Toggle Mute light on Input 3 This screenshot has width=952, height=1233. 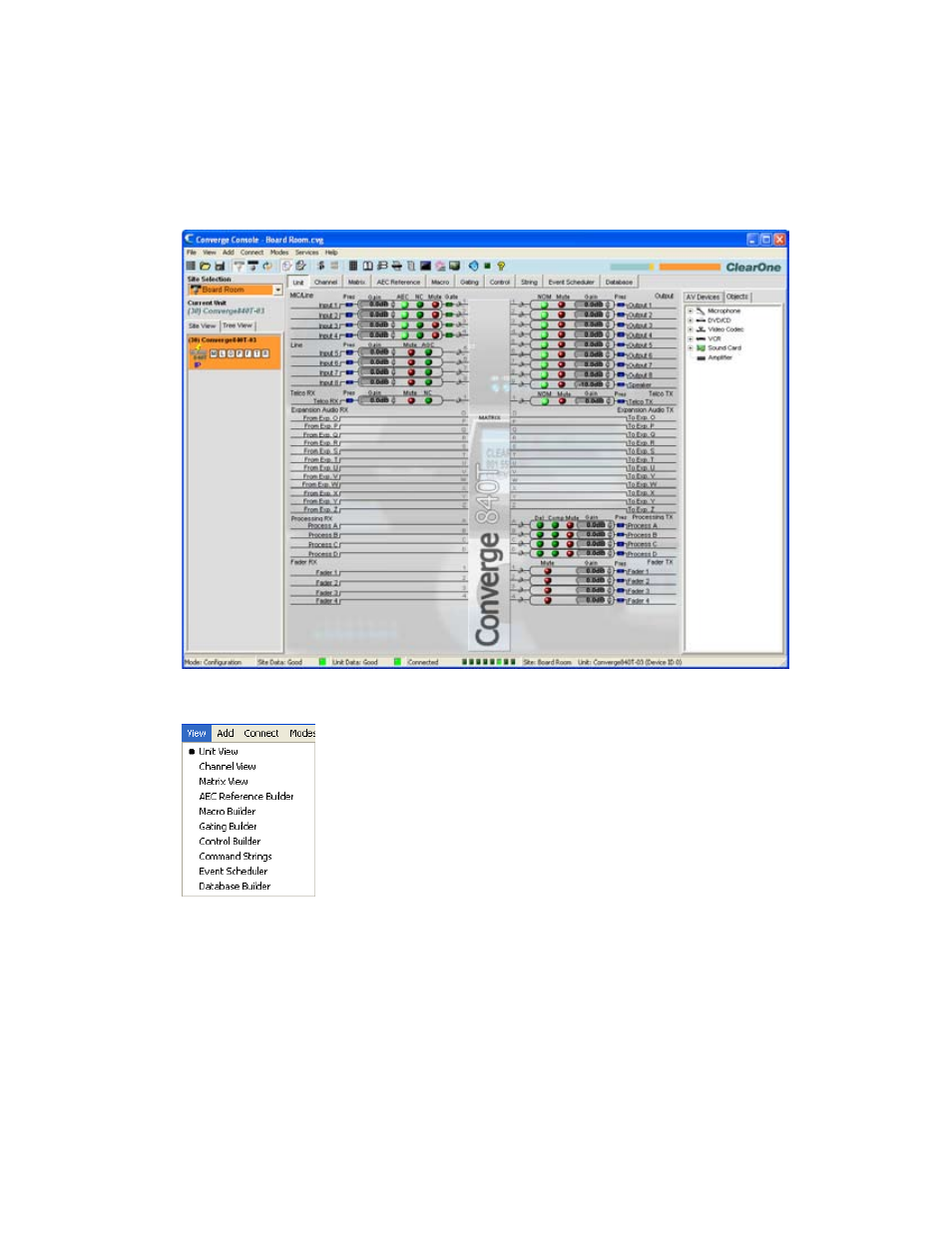point(435,324)
